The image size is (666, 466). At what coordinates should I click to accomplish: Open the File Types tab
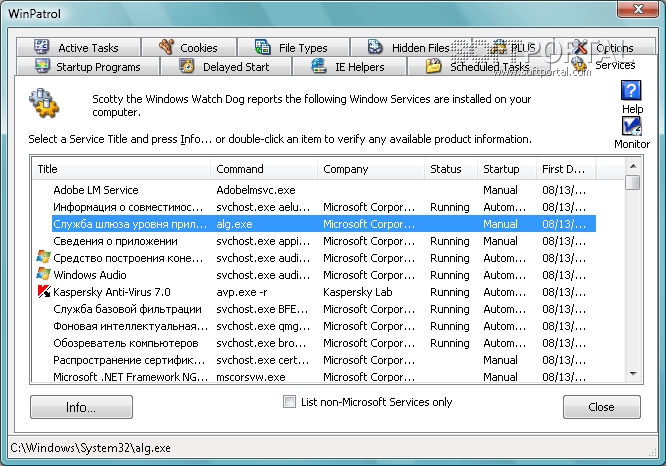tap(293, 47)
